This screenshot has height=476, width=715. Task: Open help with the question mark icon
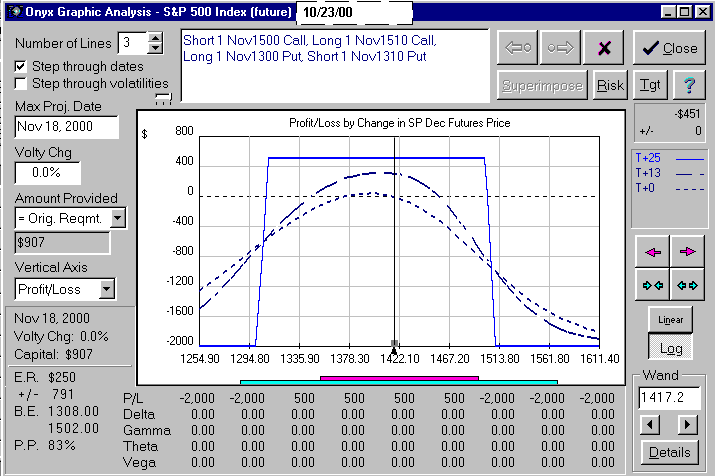point(689,85)
